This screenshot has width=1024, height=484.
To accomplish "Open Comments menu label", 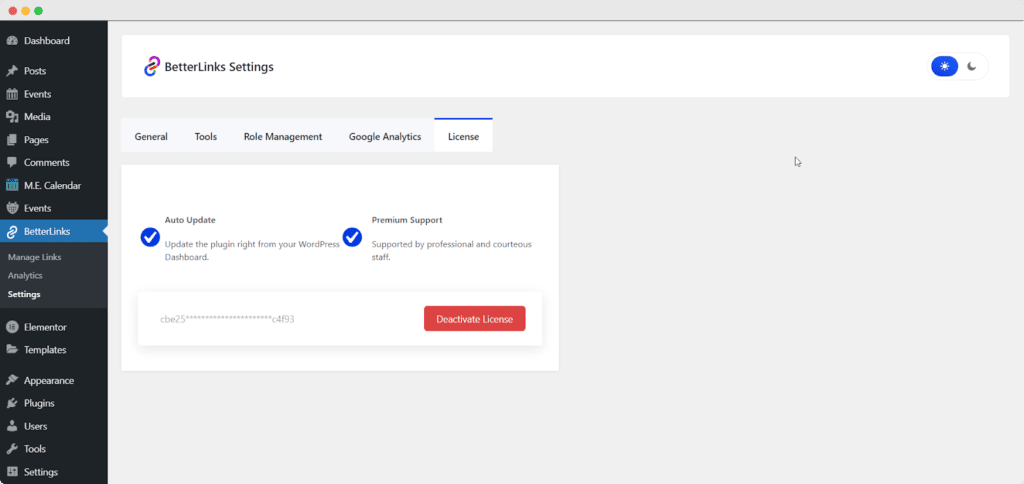I will click(46, 163).
